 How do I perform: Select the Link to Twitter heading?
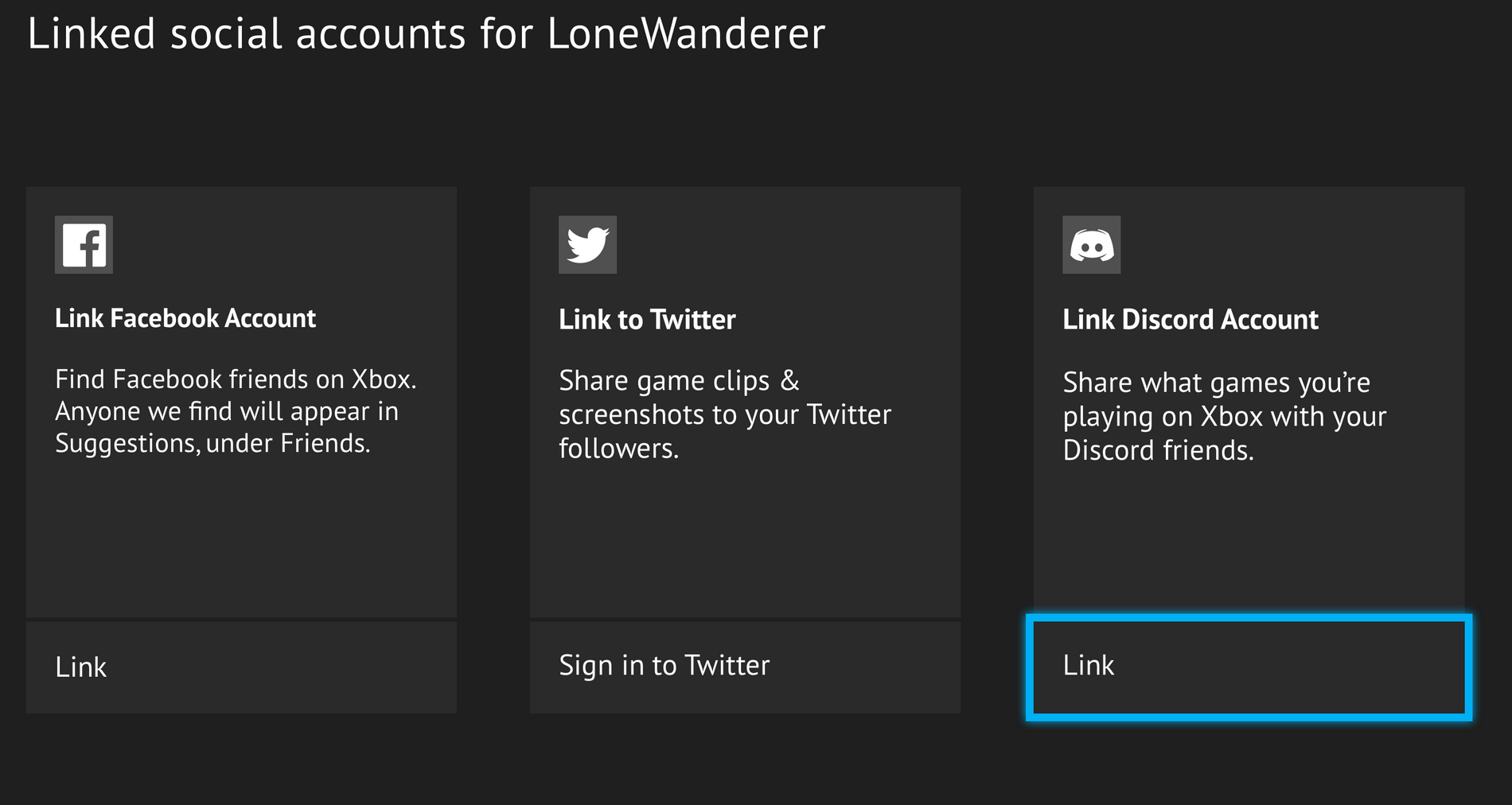pos(647,320)
